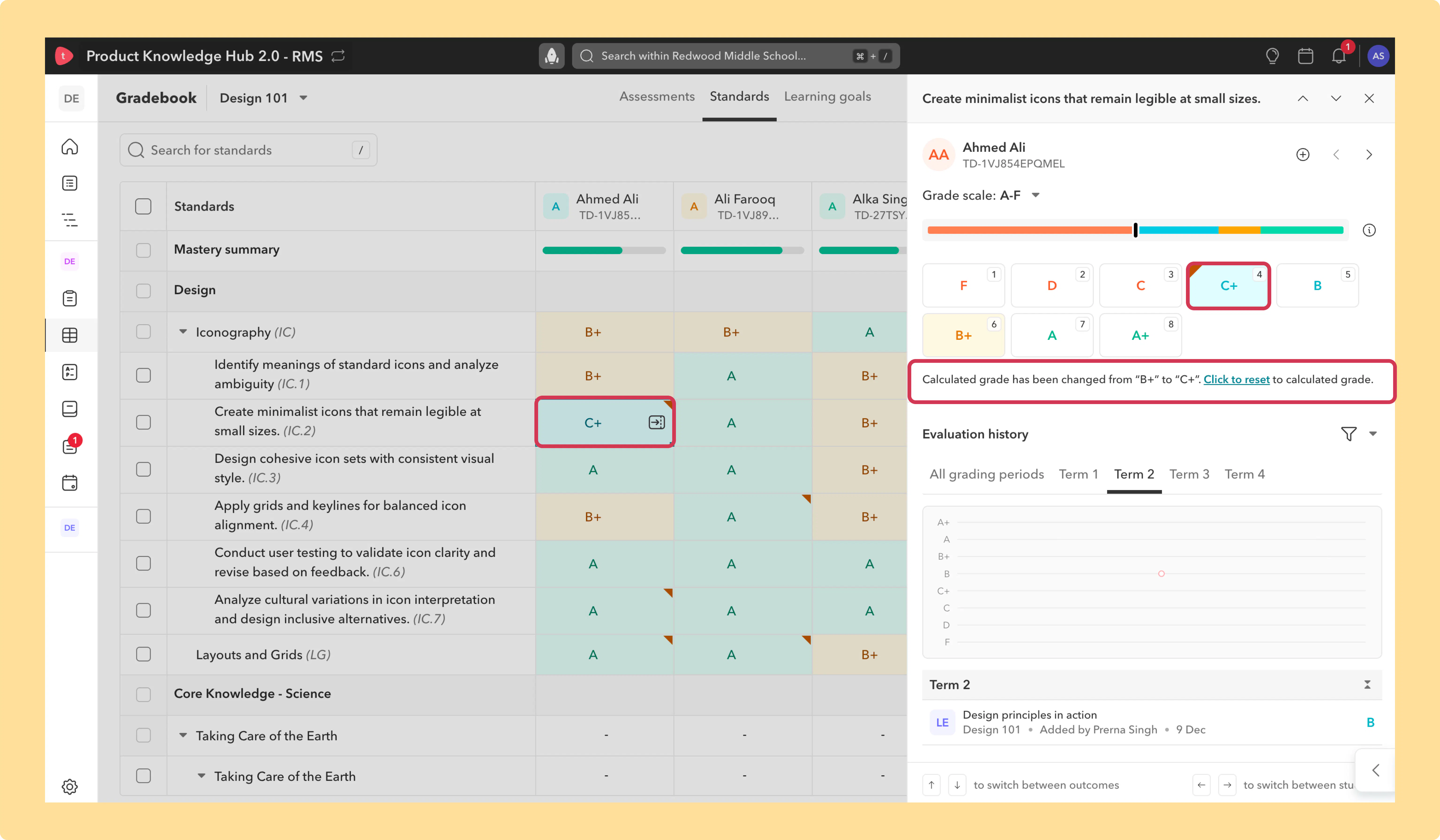1440x840 pixels.
Task: Click the lightbulb tips icon
Action: click(1272, 56)
